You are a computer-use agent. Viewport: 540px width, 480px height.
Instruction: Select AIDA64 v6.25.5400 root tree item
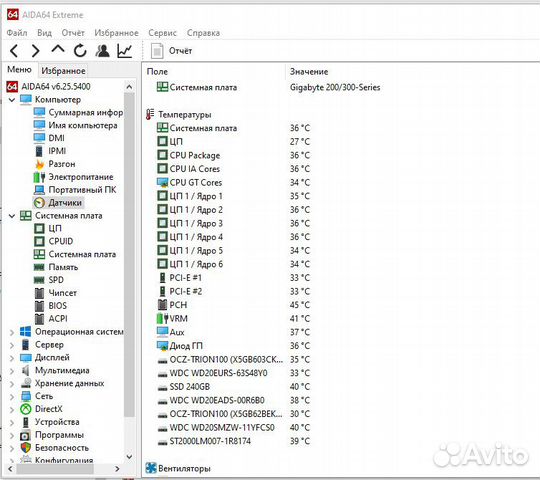49,86
